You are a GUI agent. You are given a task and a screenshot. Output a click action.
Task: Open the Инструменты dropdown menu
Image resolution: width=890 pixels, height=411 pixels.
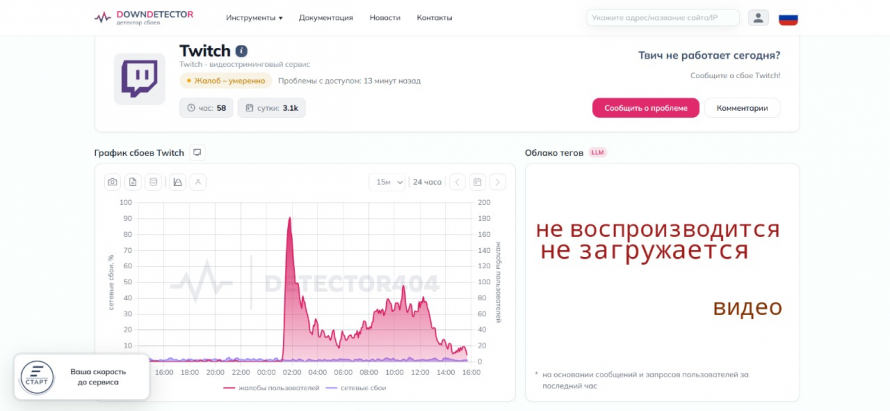pos(254,18)
